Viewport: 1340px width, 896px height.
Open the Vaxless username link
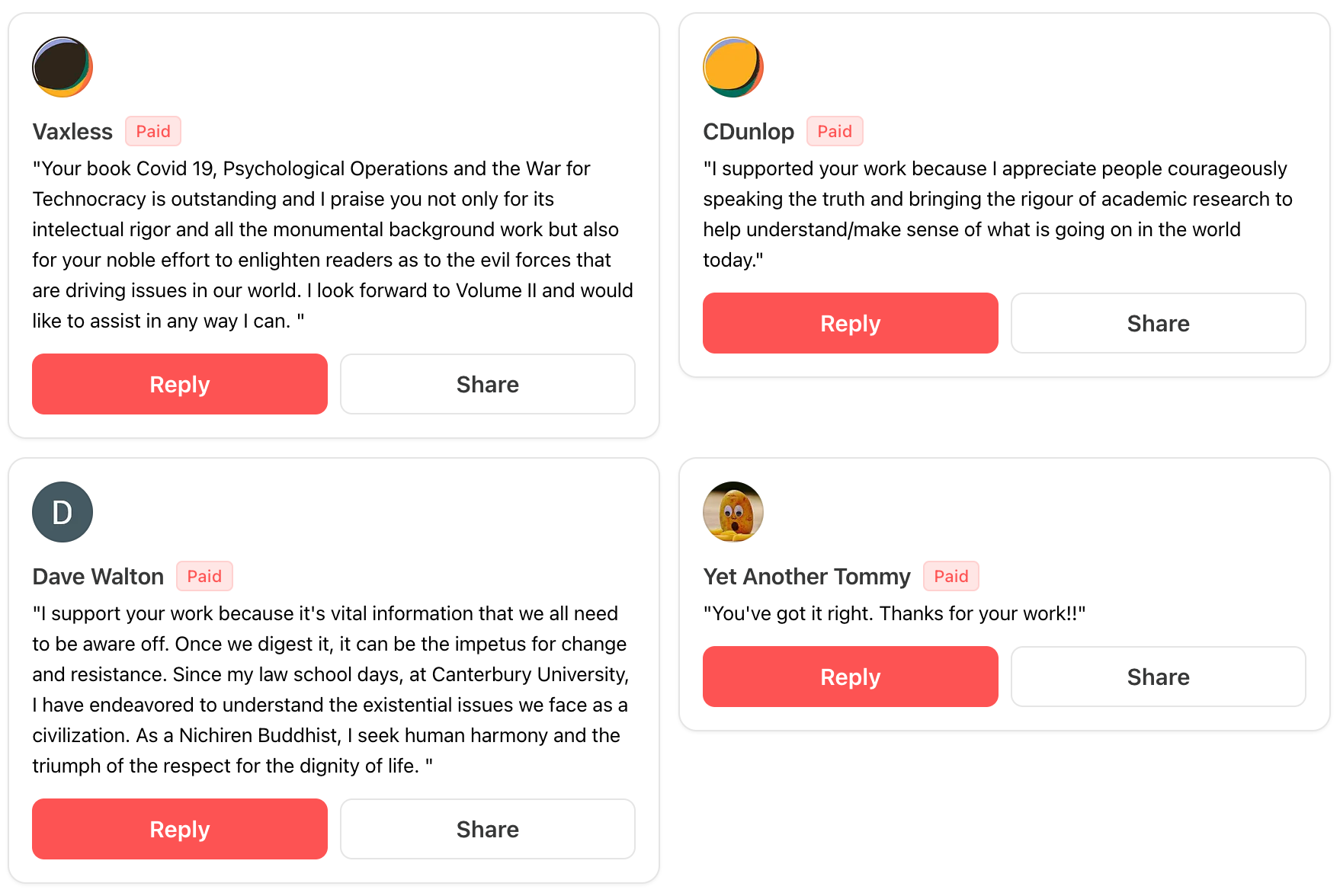(x=72, y=132)
